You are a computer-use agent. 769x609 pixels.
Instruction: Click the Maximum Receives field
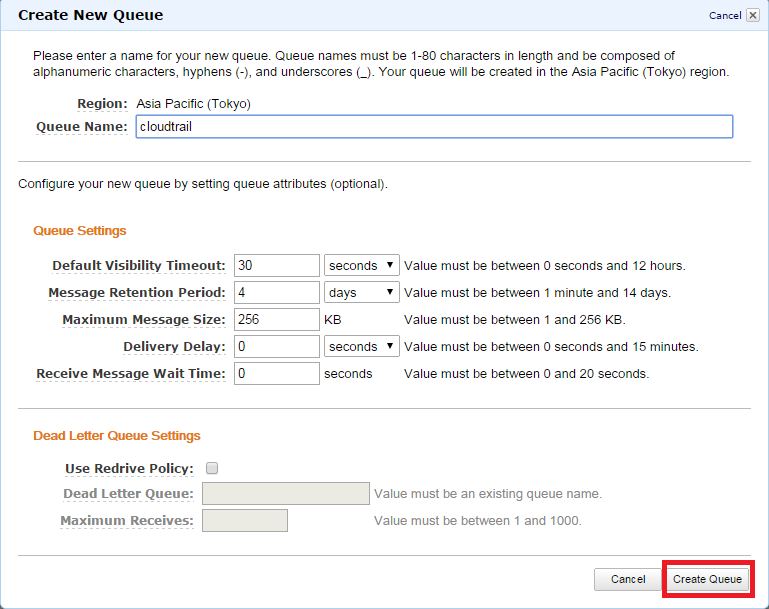pyautogui.click(x=245, y=520)
